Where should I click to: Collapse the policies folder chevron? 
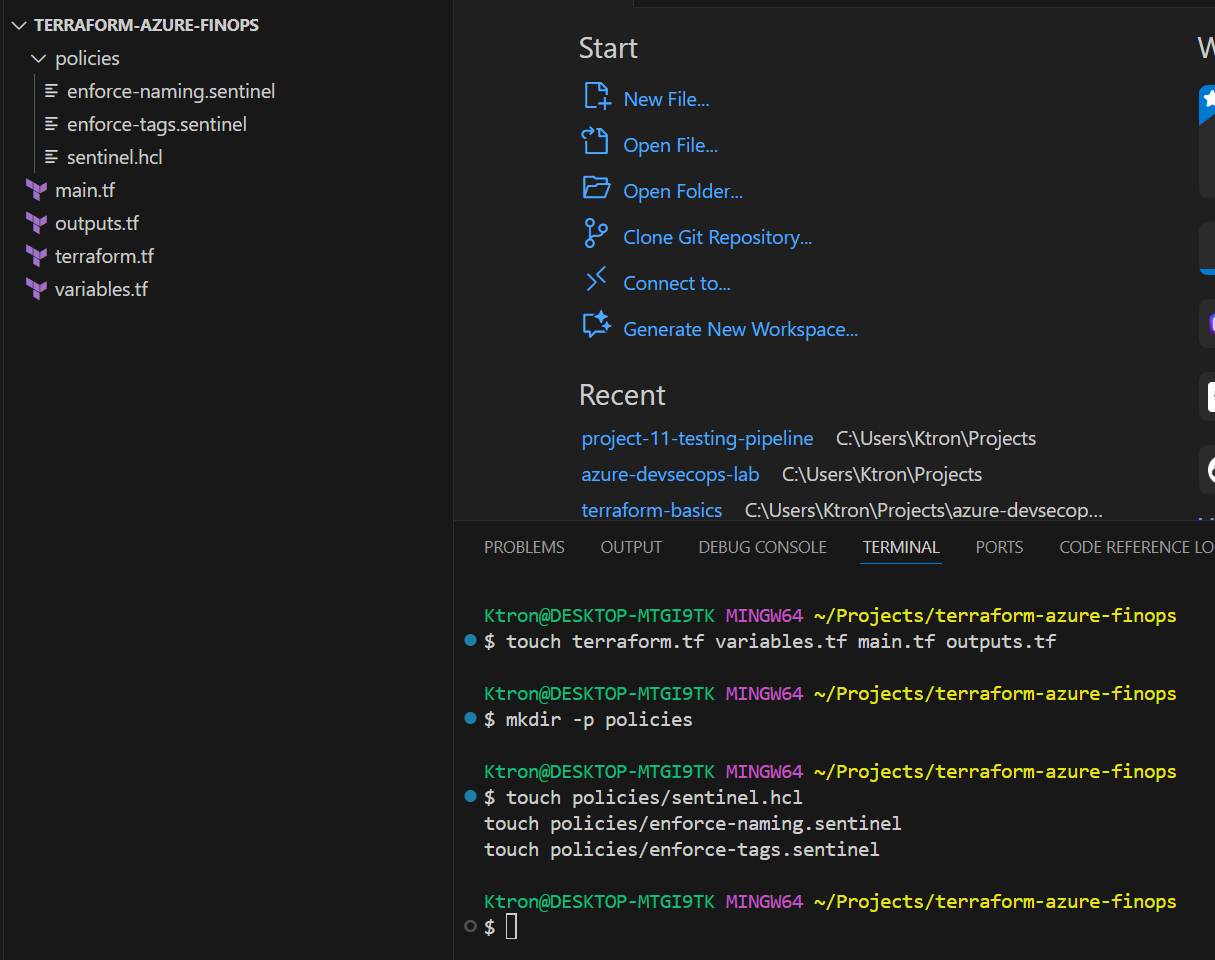[39, 59]
